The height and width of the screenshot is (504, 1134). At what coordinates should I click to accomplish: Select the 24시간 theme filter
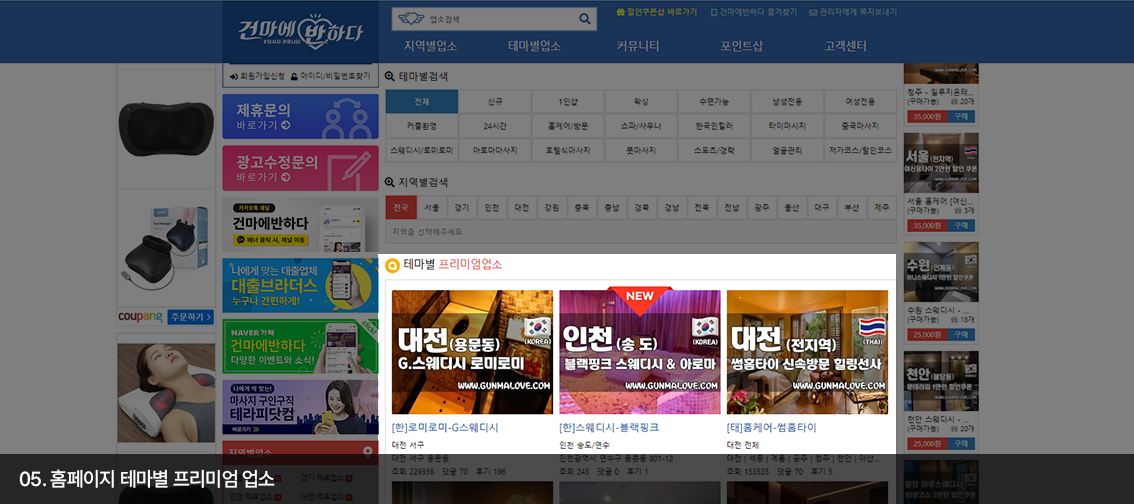click(495, 127)
